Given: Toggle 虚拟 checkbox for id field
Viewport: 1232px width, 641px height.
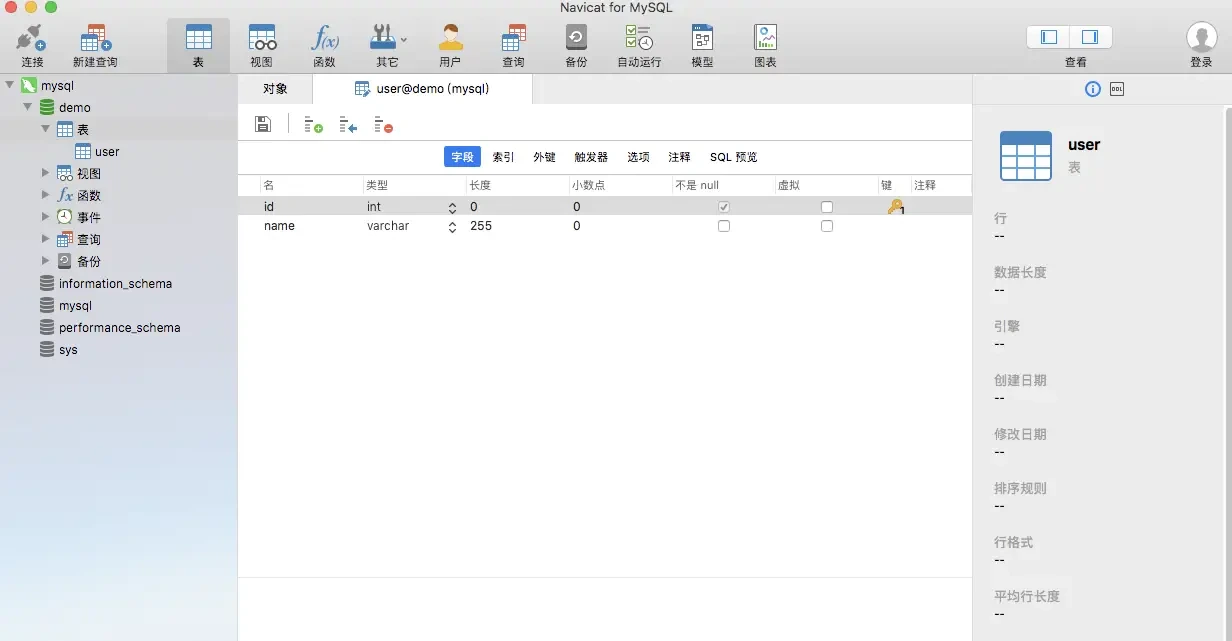Looking at the screenshot, I should point(827,207).
